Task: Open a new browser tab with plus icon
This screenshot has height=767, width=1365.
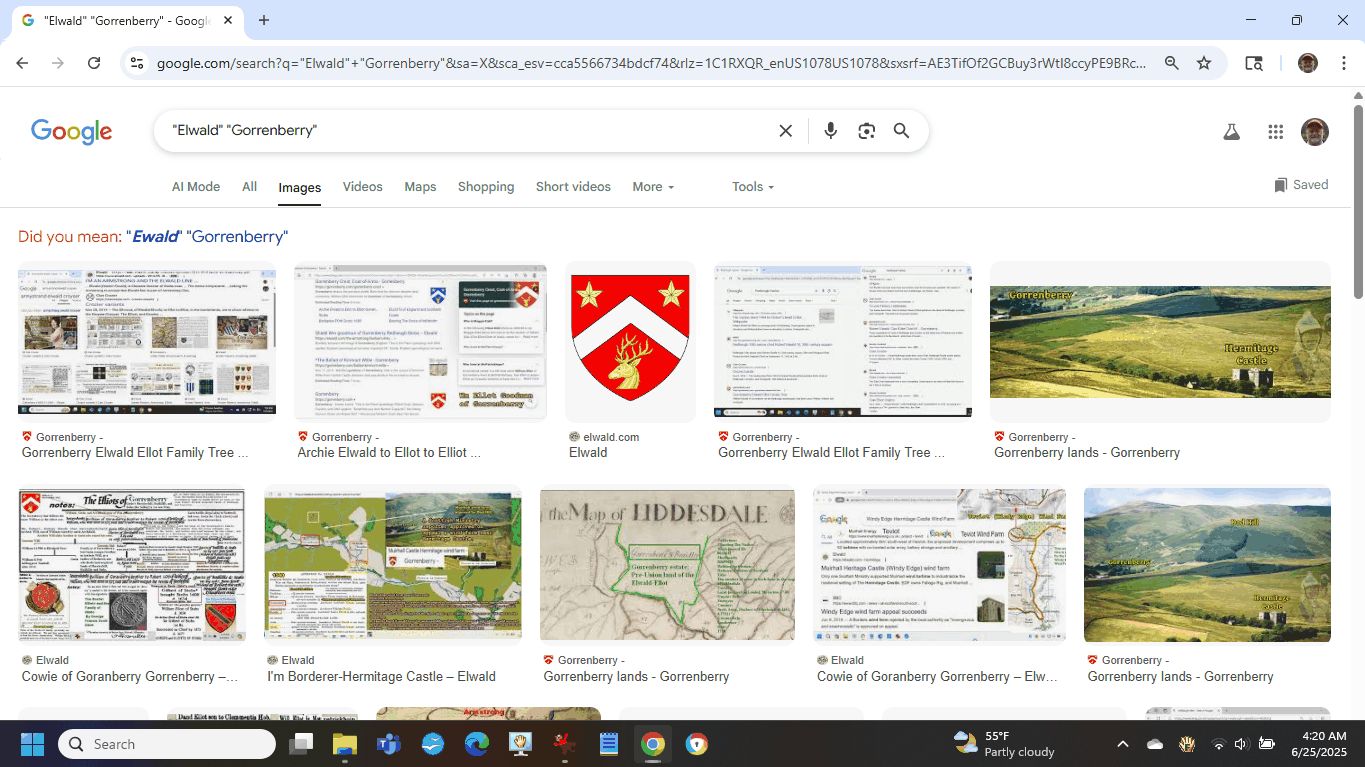Action: coord(264,20)
